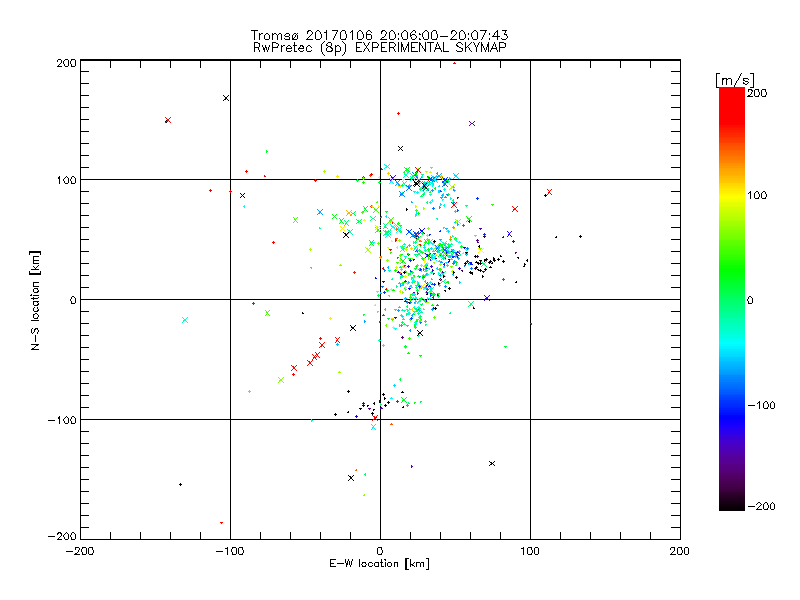The height and width of the screenshot is (600, 800).
Task: Click the red X marker near 110 E-W, 90 N-S
Action: 549,192
